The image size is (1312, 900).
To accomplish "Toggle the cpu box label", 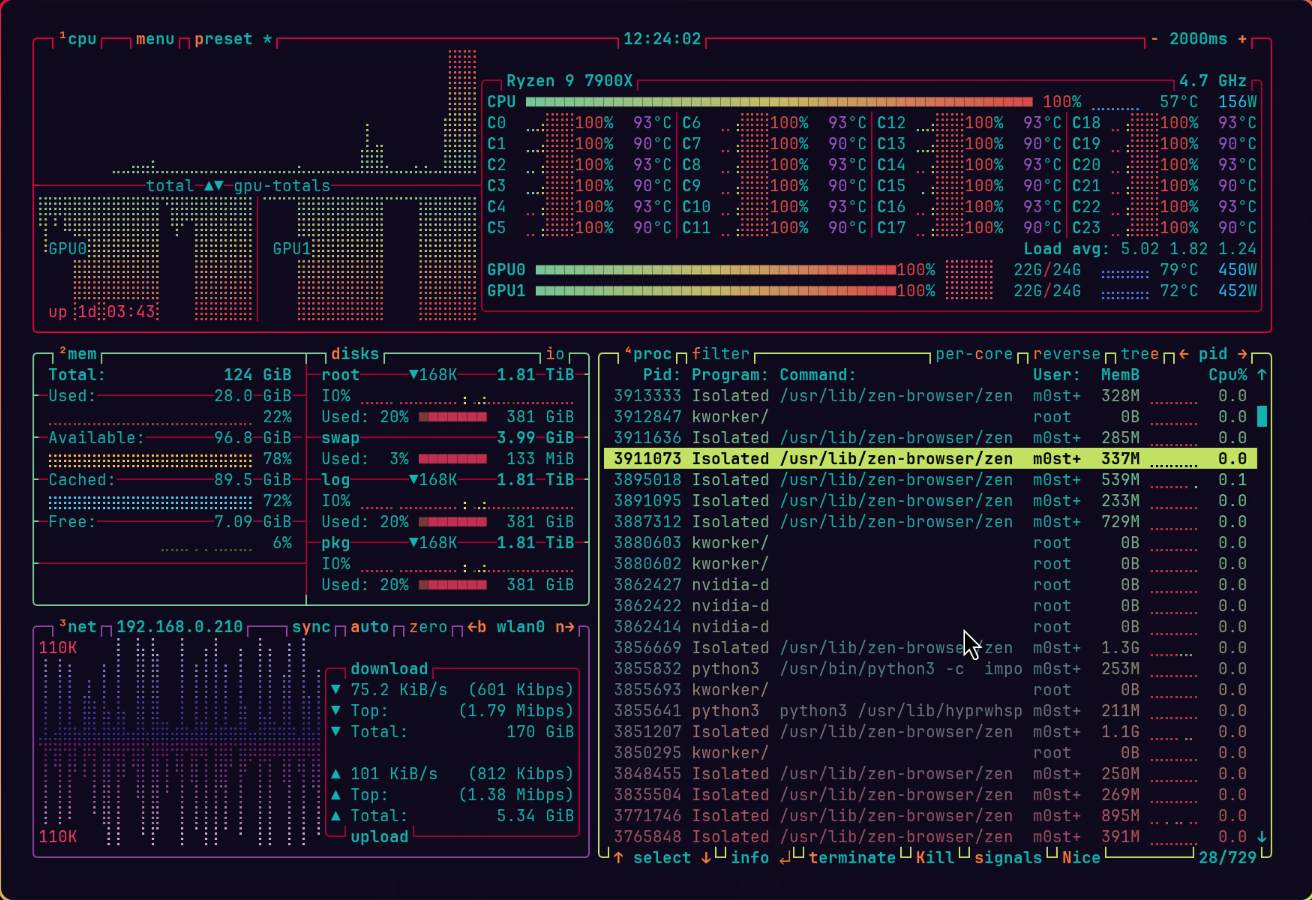I will coord(80,39).
